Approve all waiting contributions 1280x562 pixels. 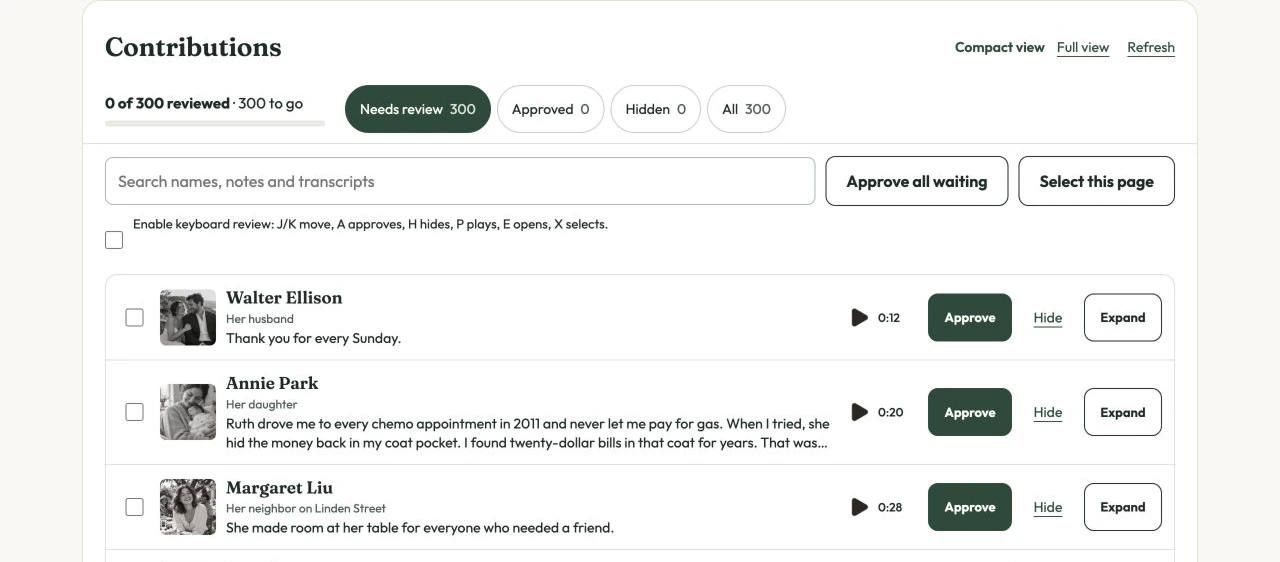(x=917, y=181)
